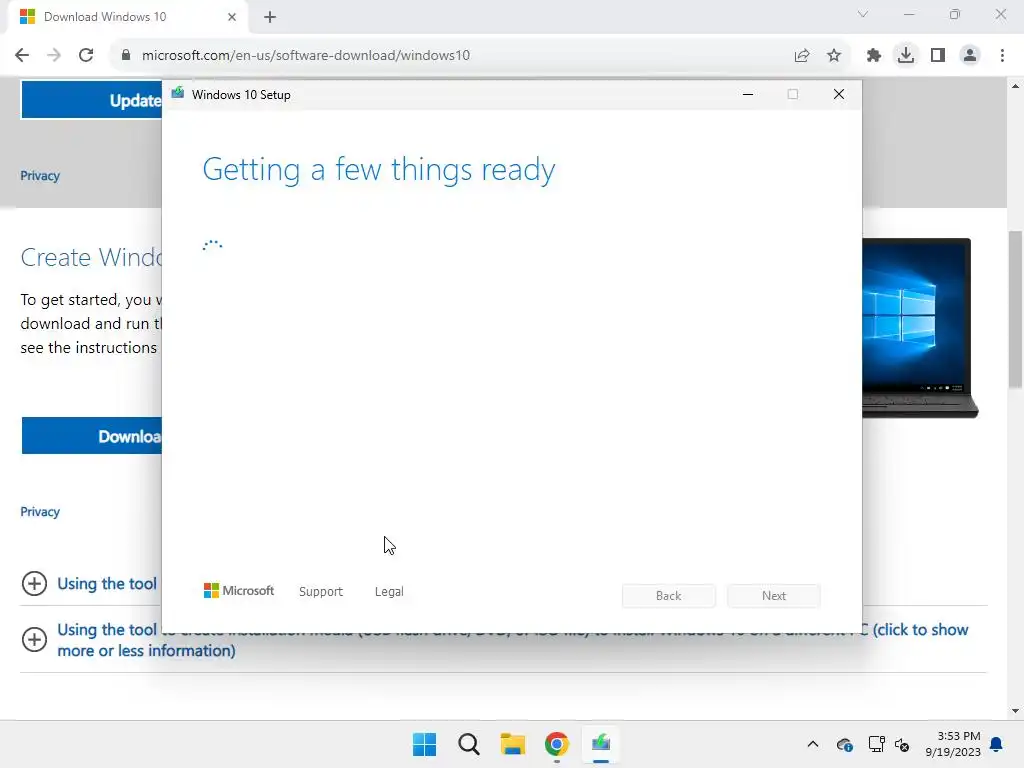Reload the Download Windows 10 page
This screenshot has height=768, width=1024.
86,56
